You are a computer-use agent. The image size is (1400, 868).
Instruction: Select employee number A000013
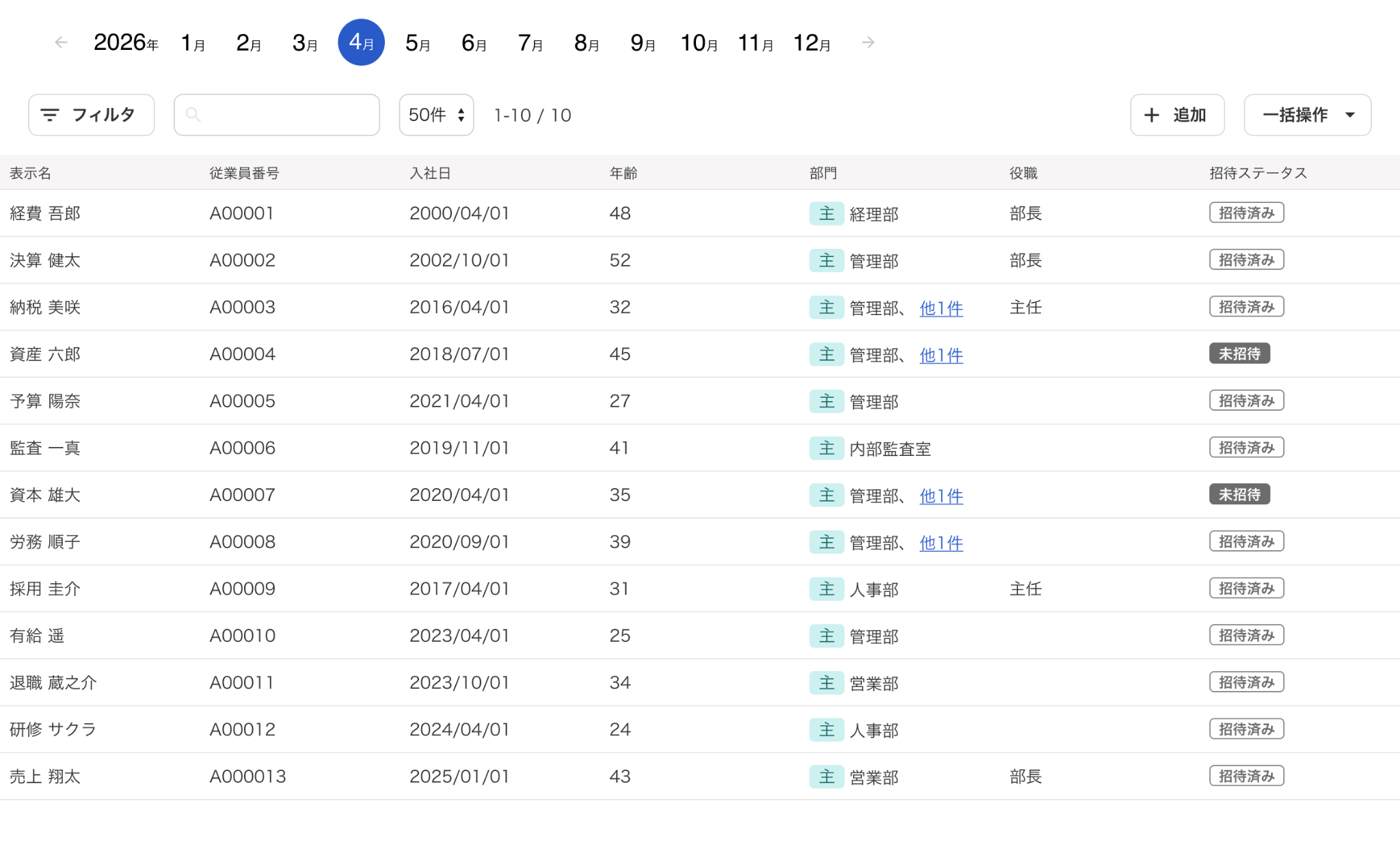247,777
